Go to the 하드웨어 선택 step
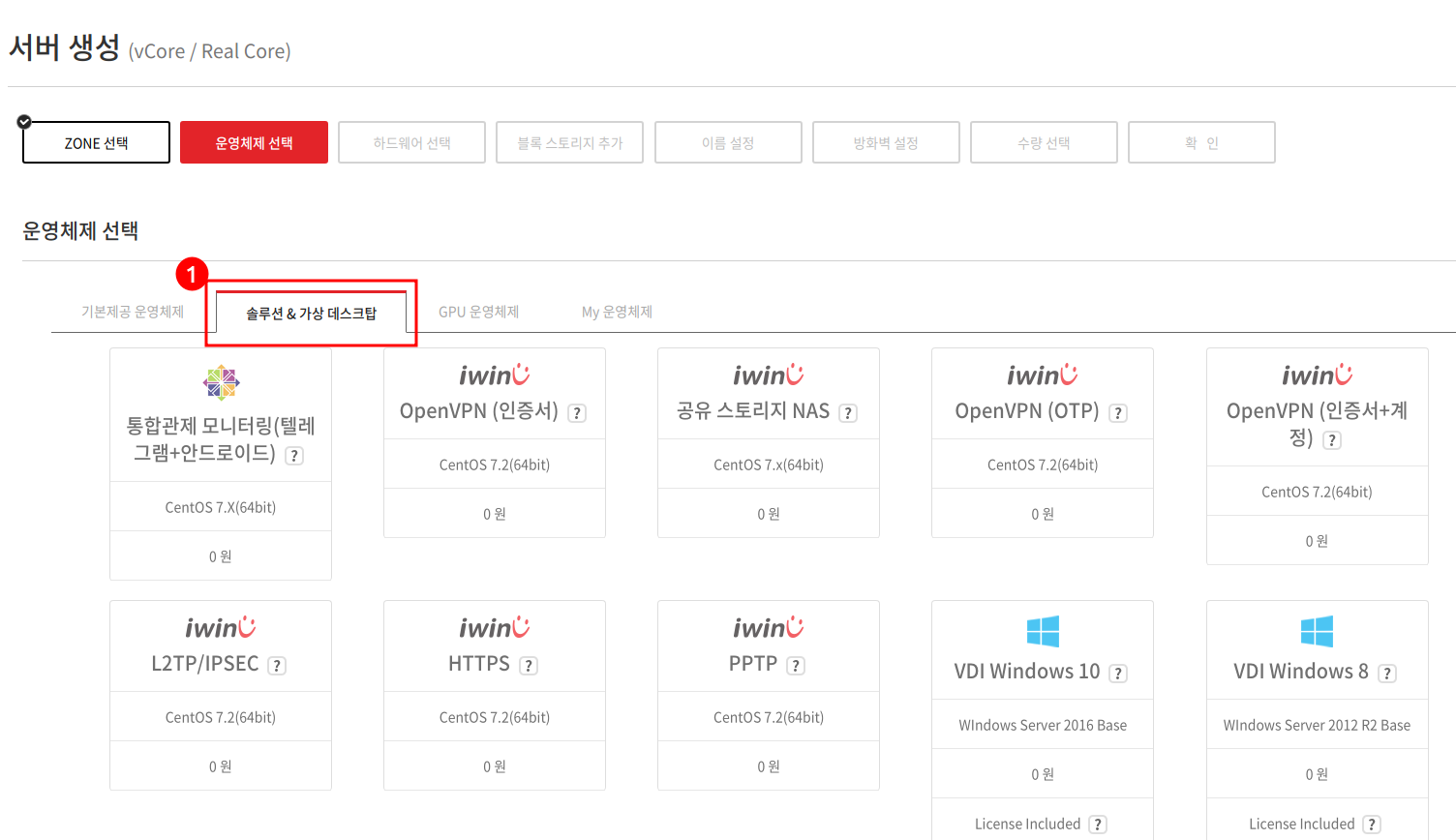 click(411, 142)
